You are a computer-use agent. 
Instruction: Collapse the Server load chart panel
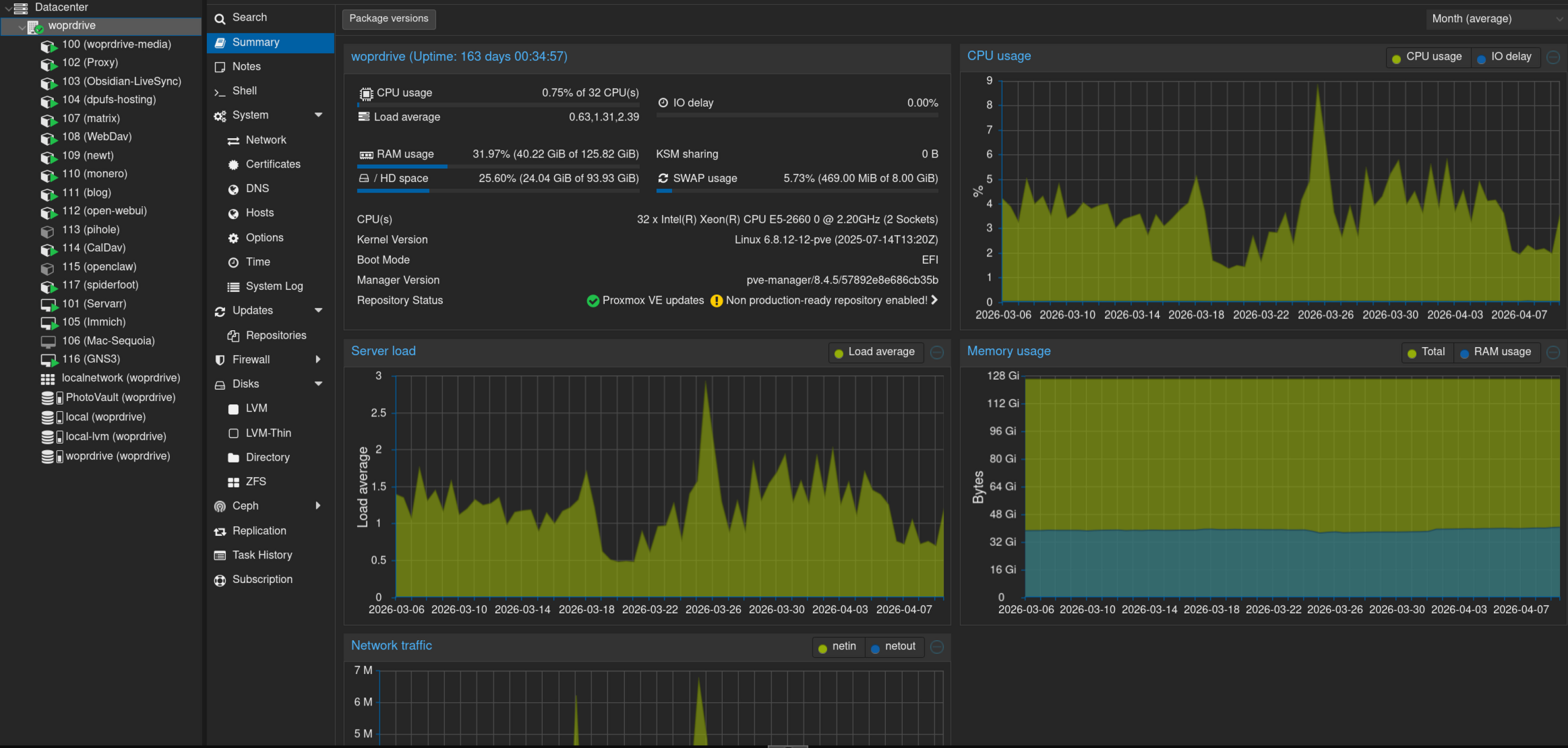(x=937, y=352)
